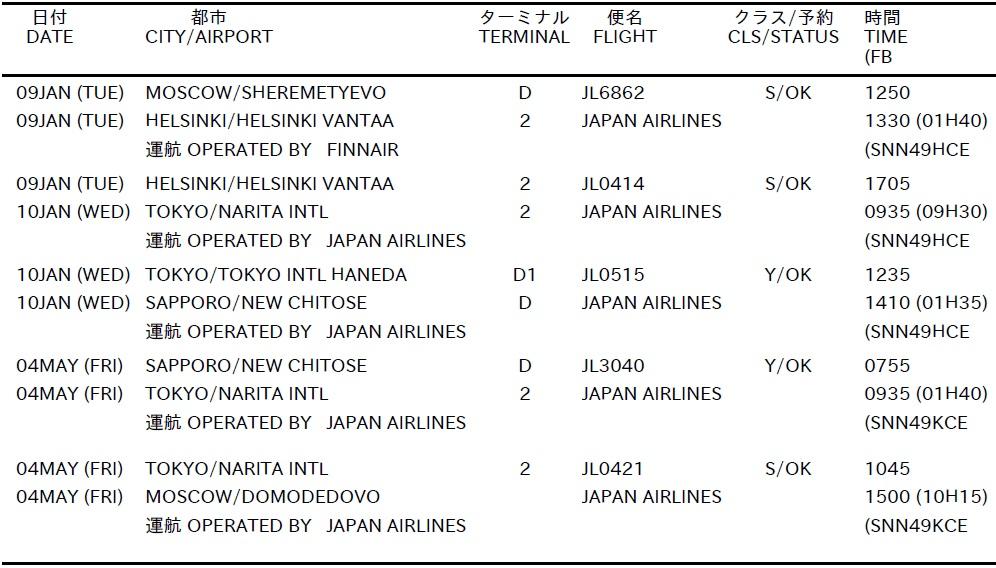Click MOSCOW/SHEREMETYEVO departure city
Image resolution: width=996 pixels, height=568 pixels.
coord(266,93)
